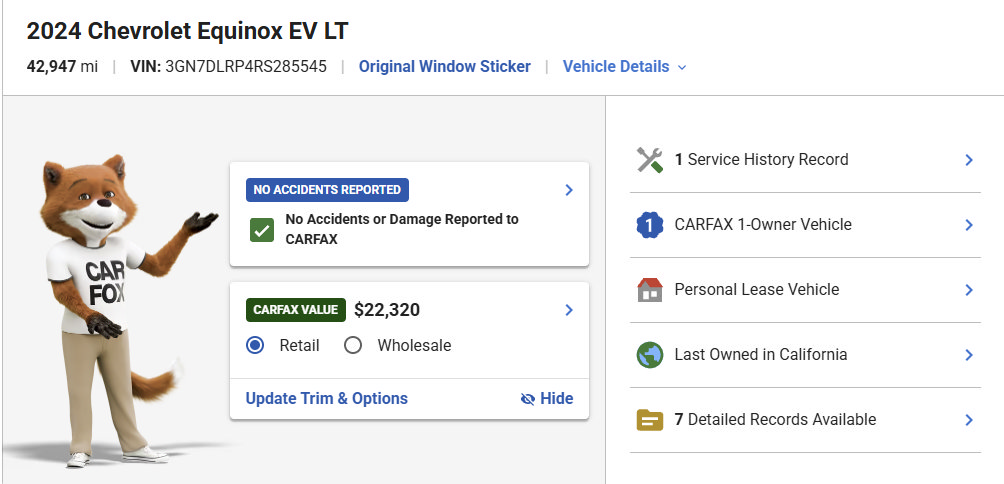Click the Retail label text

point(300,346)
